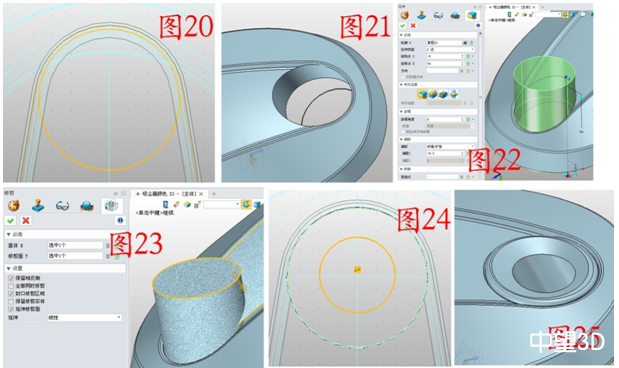Image resolution: width=619 pixels, height=368 pixels.
Task: Cancel the trim dialog with red X
Action: [26, 220]
